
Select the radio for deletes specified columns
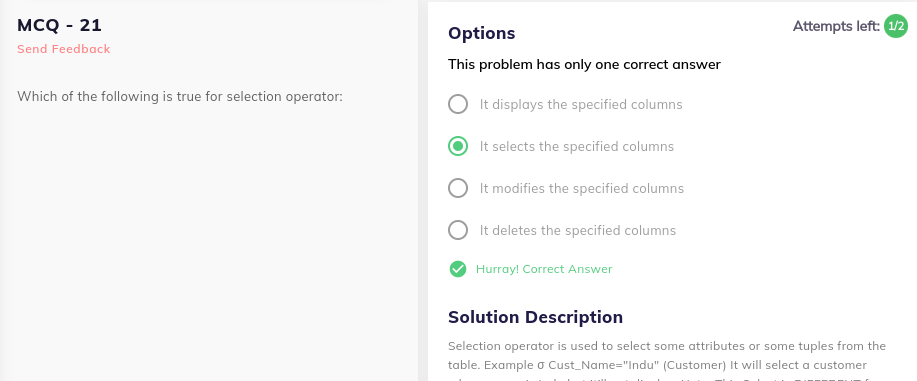458,230
